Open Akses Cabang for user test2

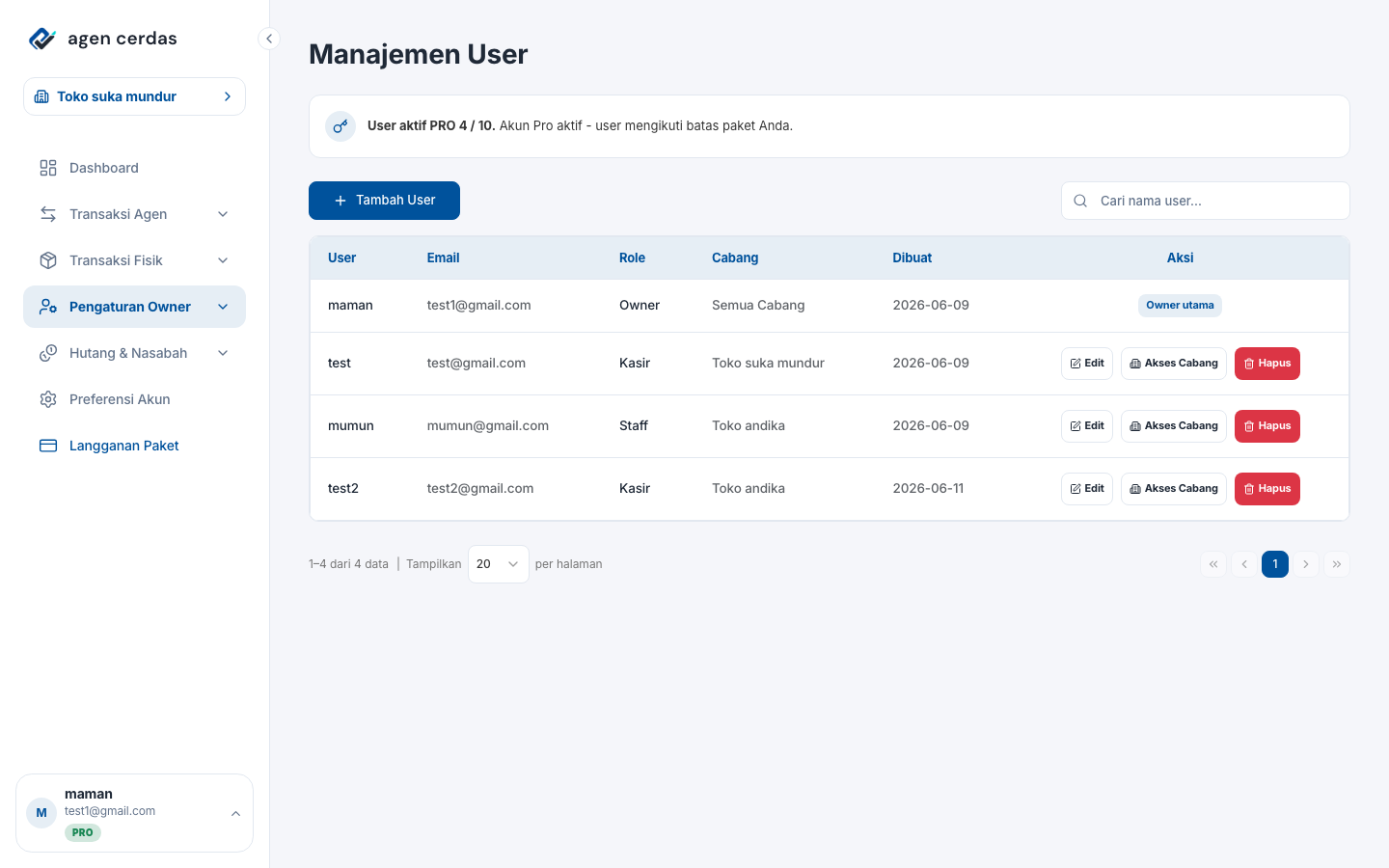1174,489
